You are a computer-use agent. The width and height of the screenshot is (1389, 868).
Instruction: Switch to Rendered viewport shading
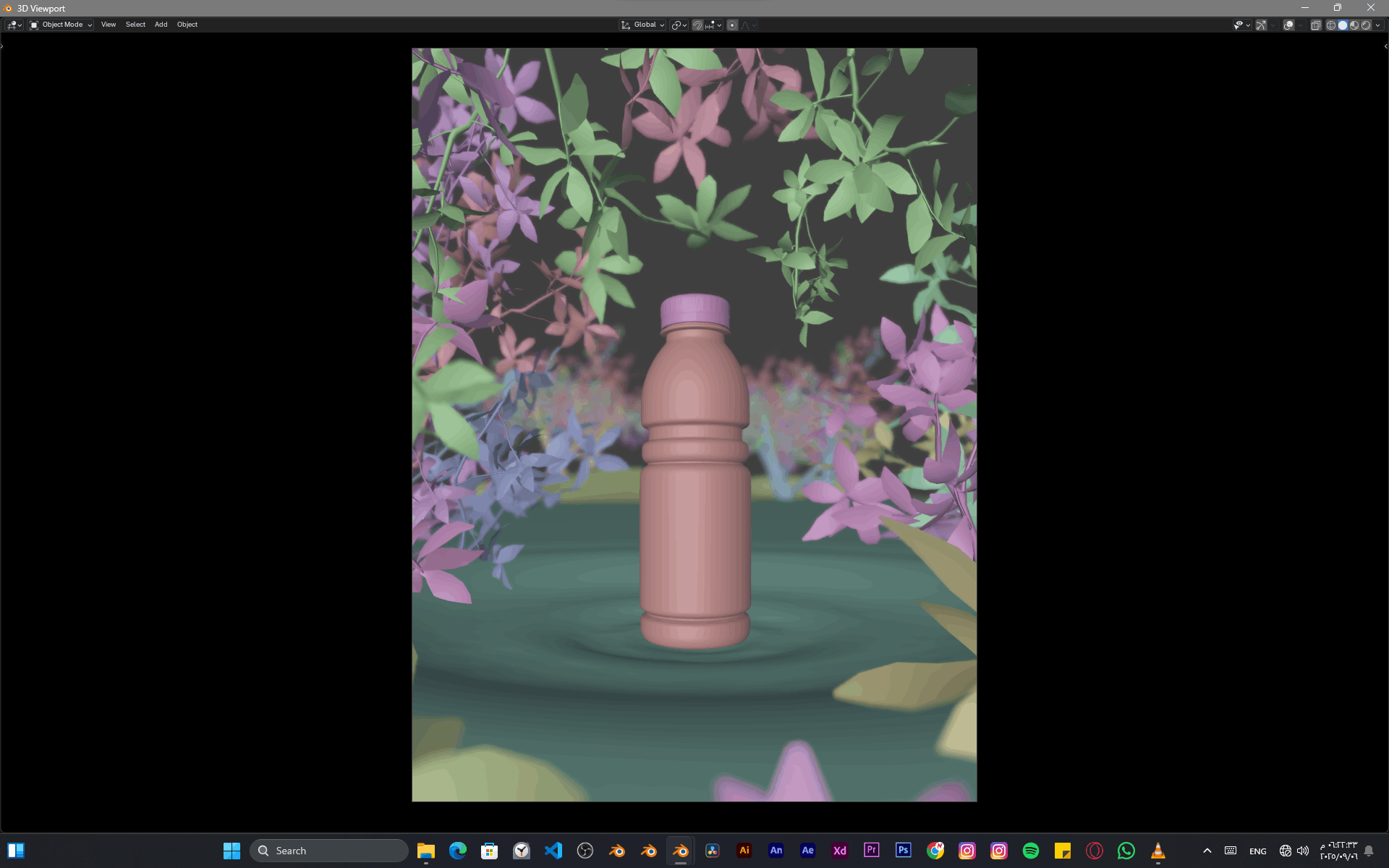[1366, 25]
